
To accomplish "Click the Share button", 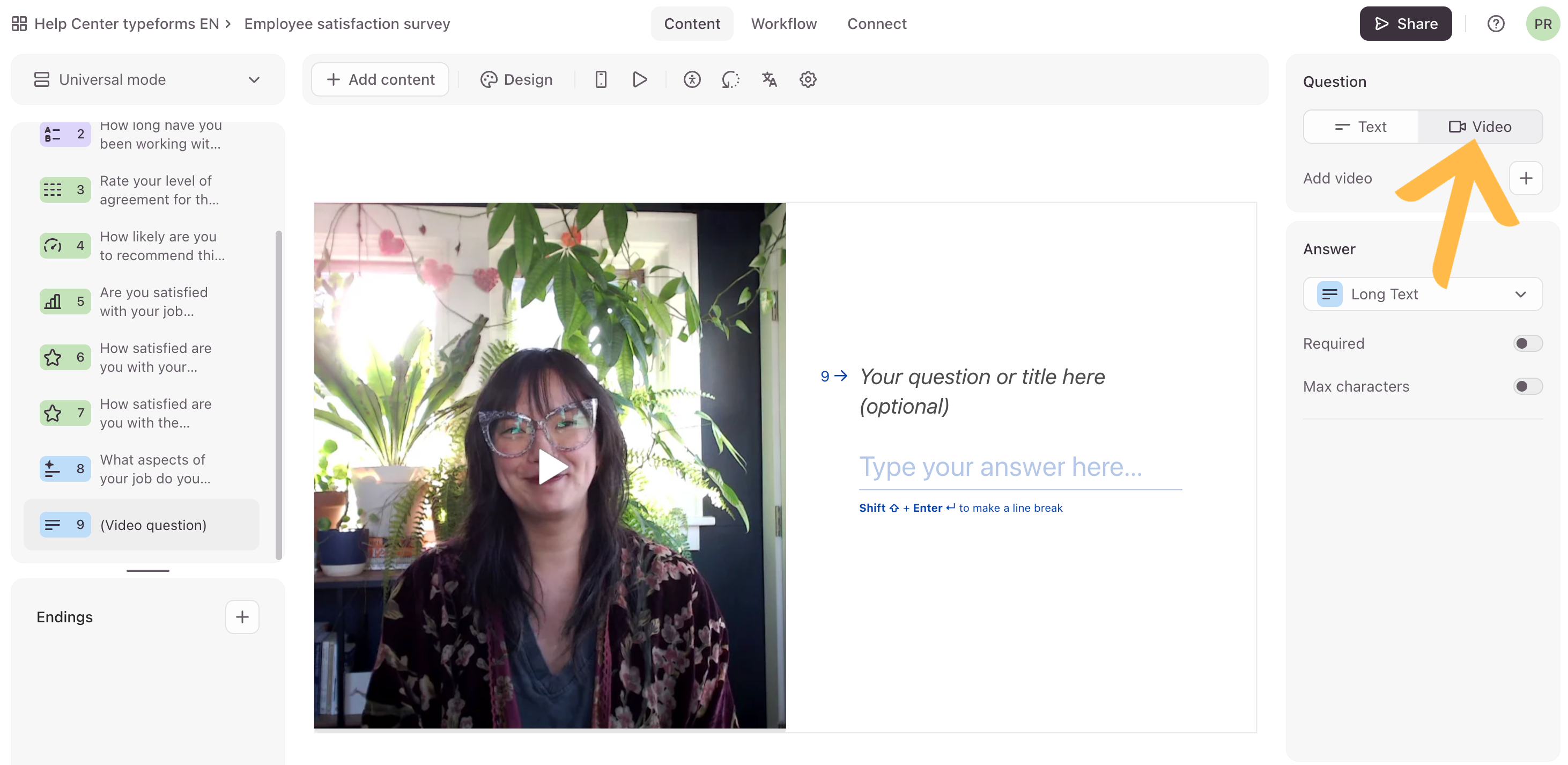I will click(1406, 24).
